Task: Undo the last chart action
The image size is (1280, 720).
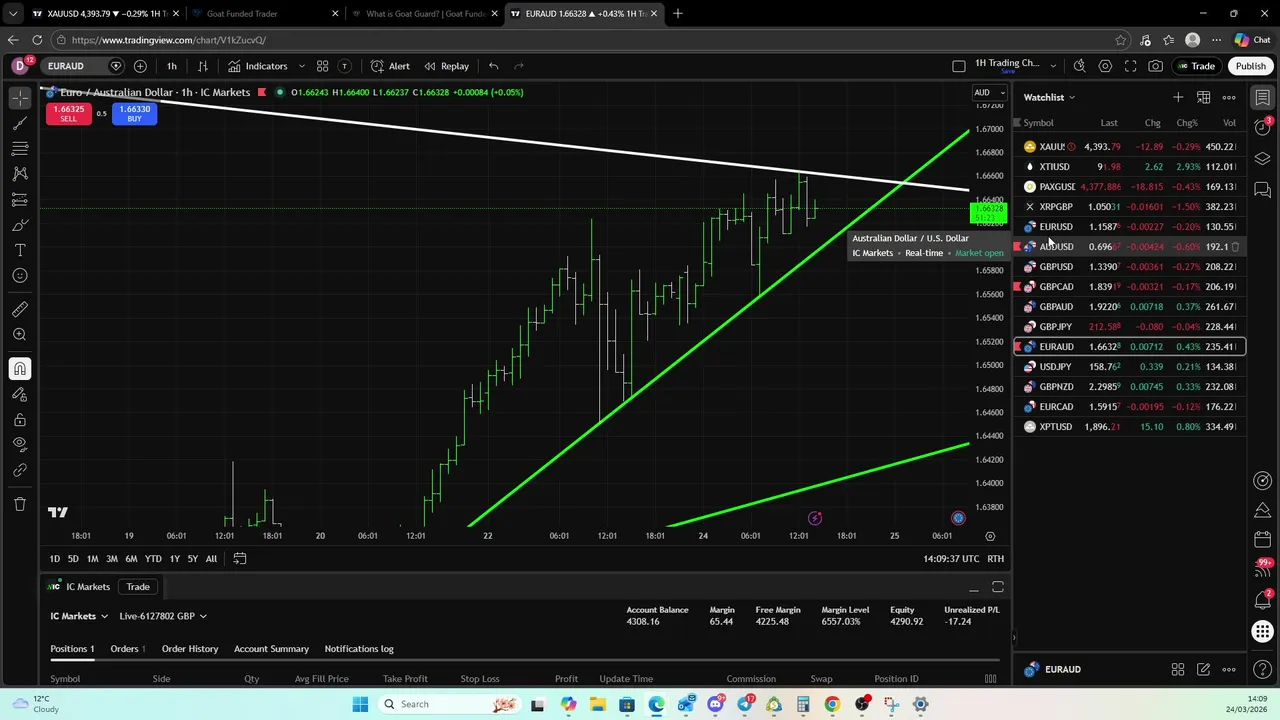Action: 493,66
